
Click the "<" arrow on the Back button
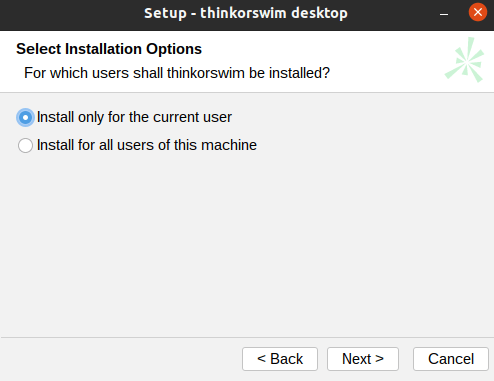coord(262,359)
